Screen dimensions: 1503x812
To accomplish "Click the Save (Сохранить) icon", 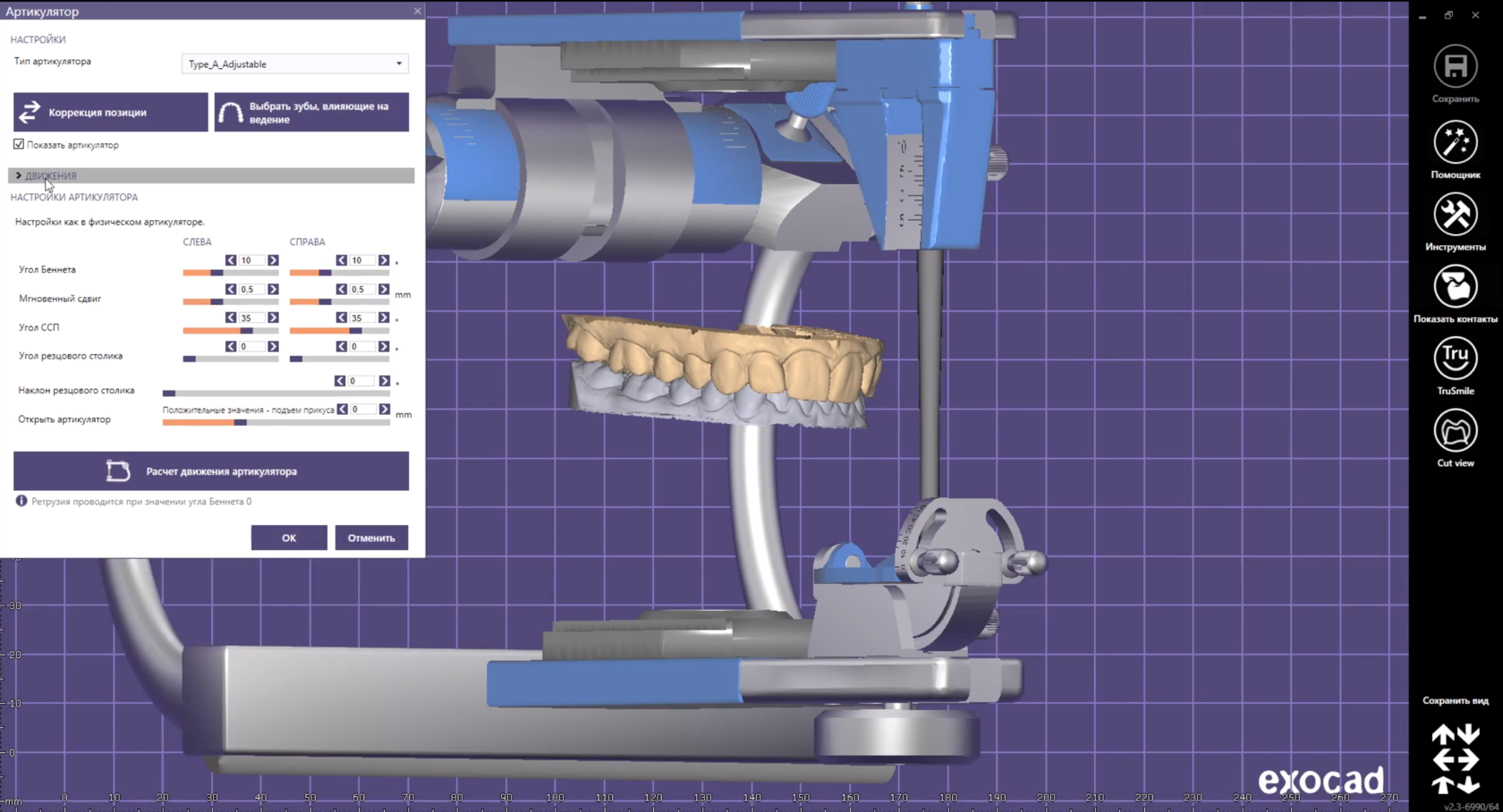I will click(1455, 67).
